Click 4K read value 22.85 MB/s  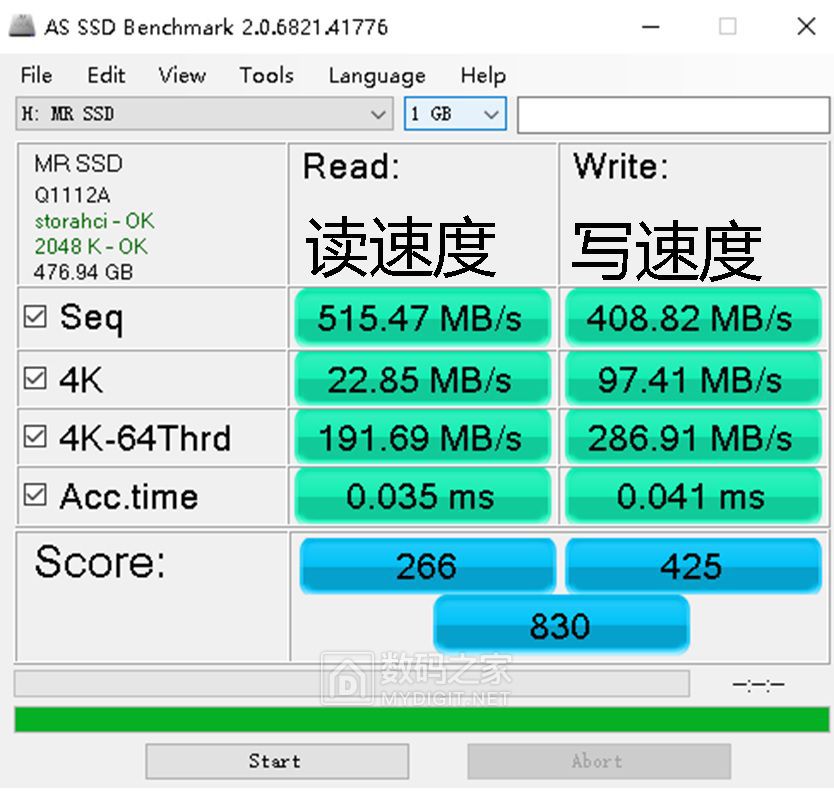point(422,379)
